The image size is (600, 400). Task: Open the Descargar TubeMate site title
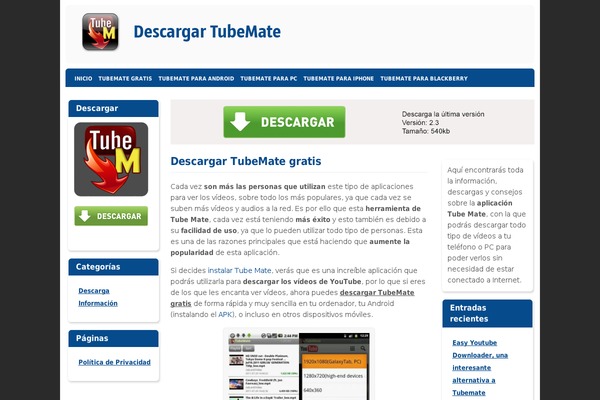207,32
